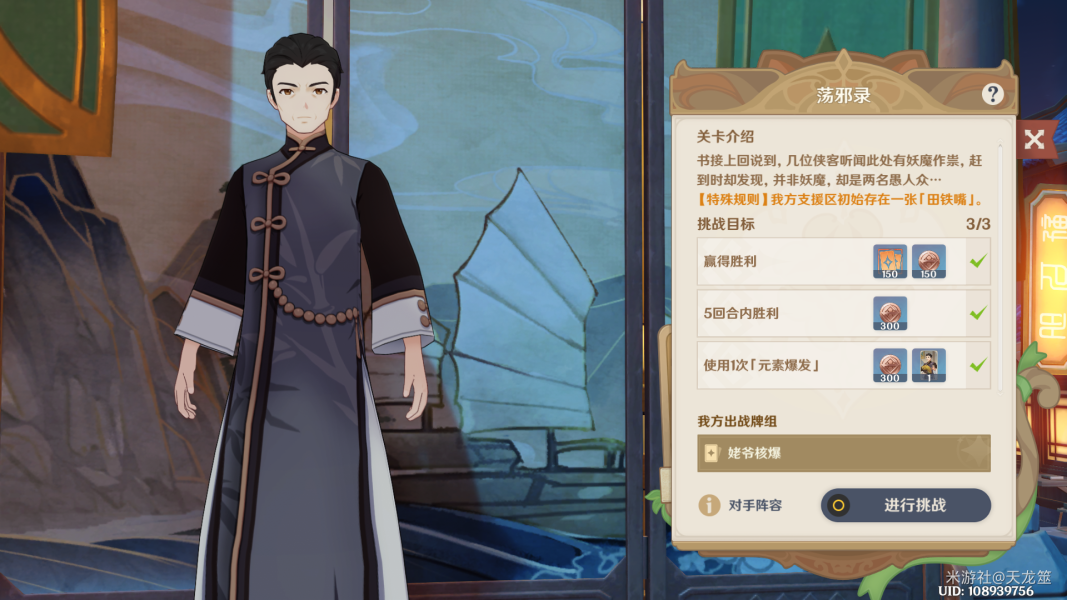
Task: Click the checkmark for 使用1次元素爆发 objective
Action: (x=978, y=365)
